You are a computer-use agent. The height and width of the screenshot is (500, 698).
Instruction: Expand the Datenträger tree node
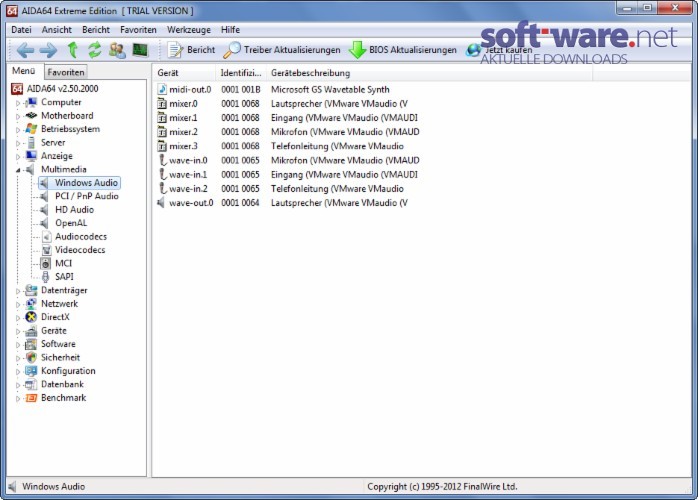tap(18, 291)
